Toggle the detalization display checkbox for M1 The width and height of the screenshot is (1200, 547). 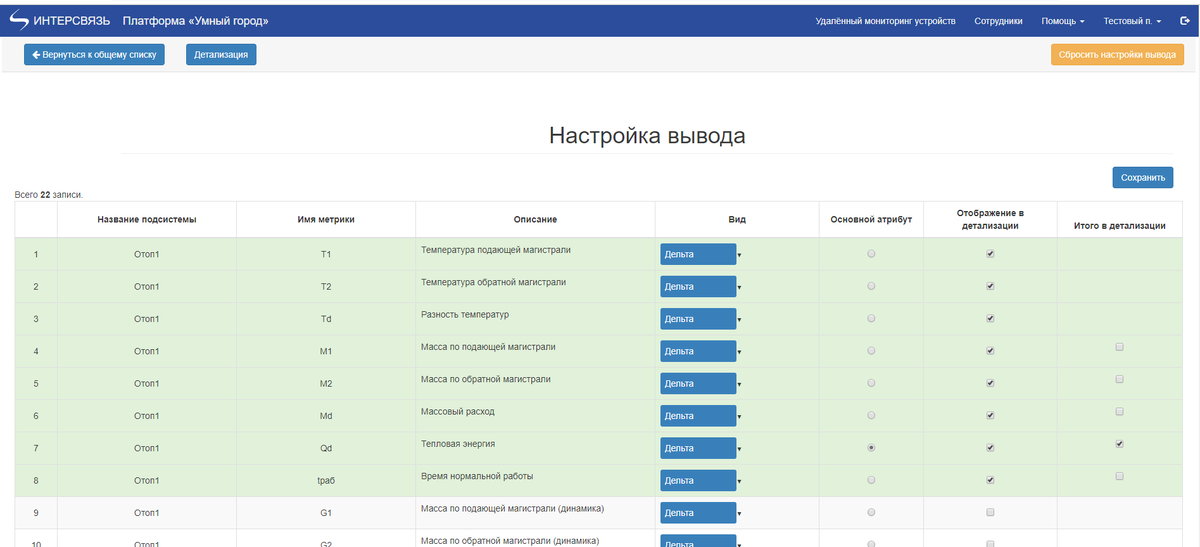[x=990, y=351]
